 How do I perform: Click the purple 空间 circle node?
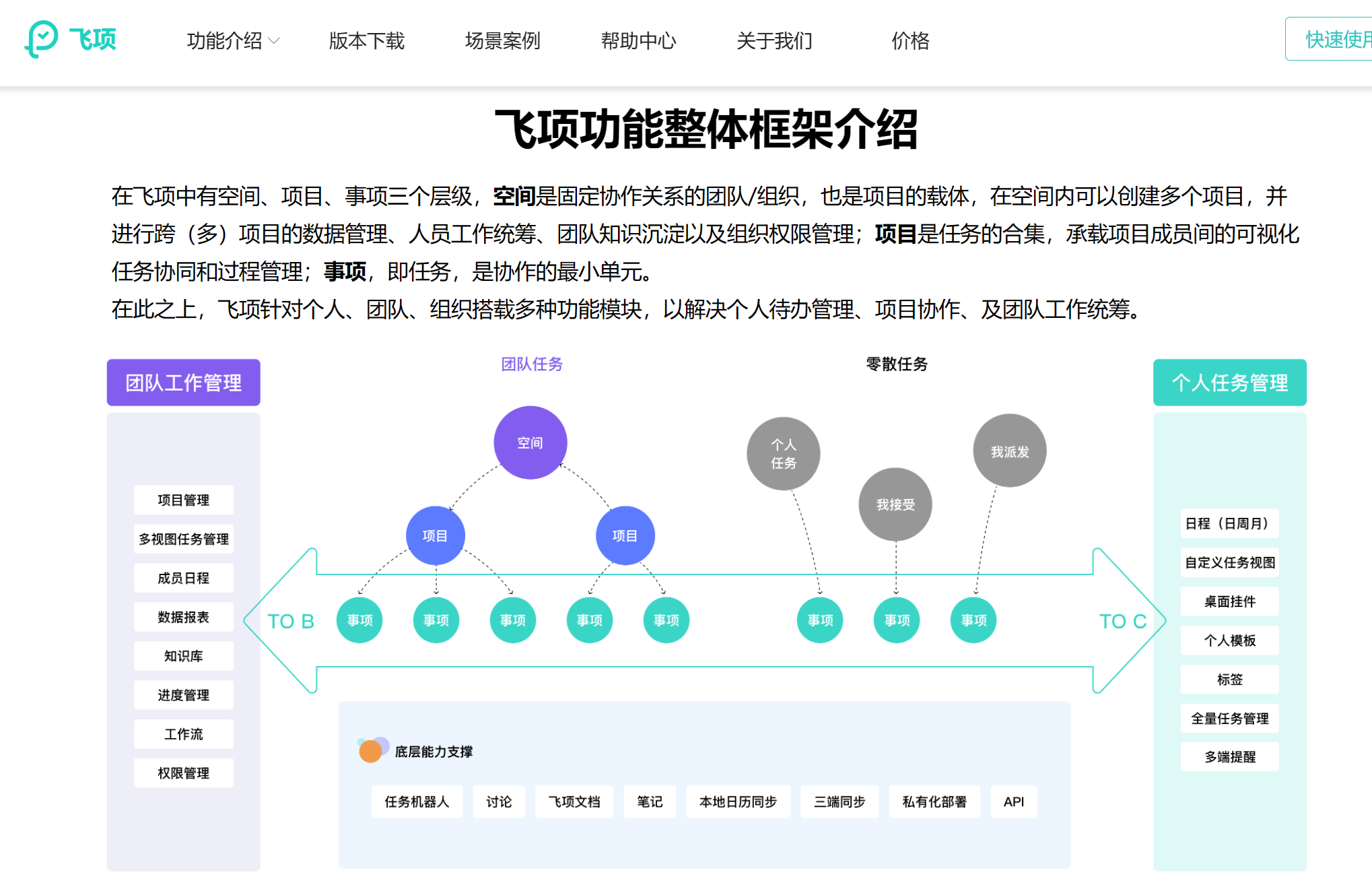tap(530, 442)
